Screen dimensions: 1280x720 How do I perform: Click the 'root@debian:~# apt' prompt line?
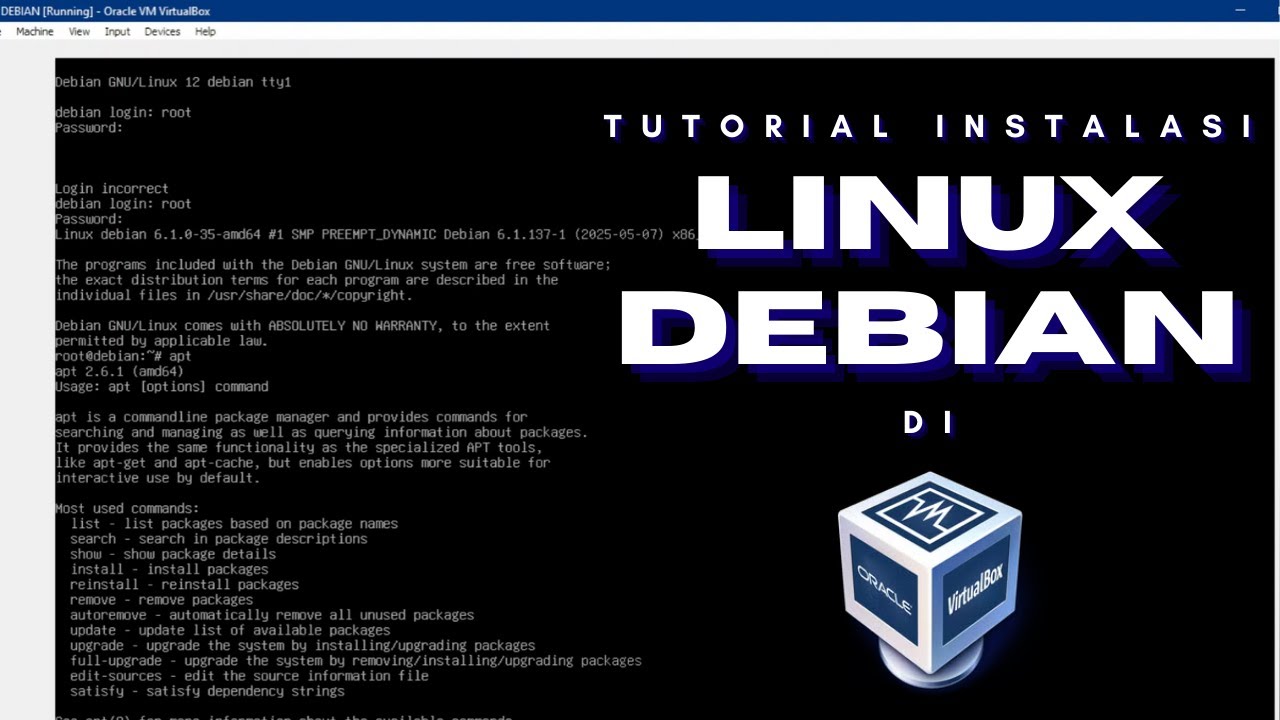click(123, 356)
